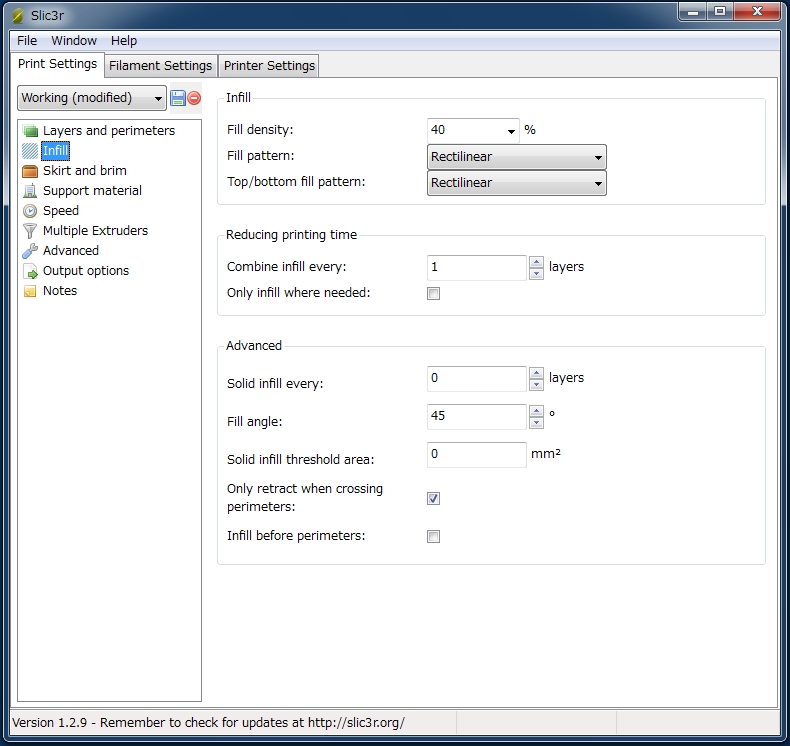Go to the Speed settings page
This screenshot has width=790, height=746.
pyautogui.click(x=61, y=211)
